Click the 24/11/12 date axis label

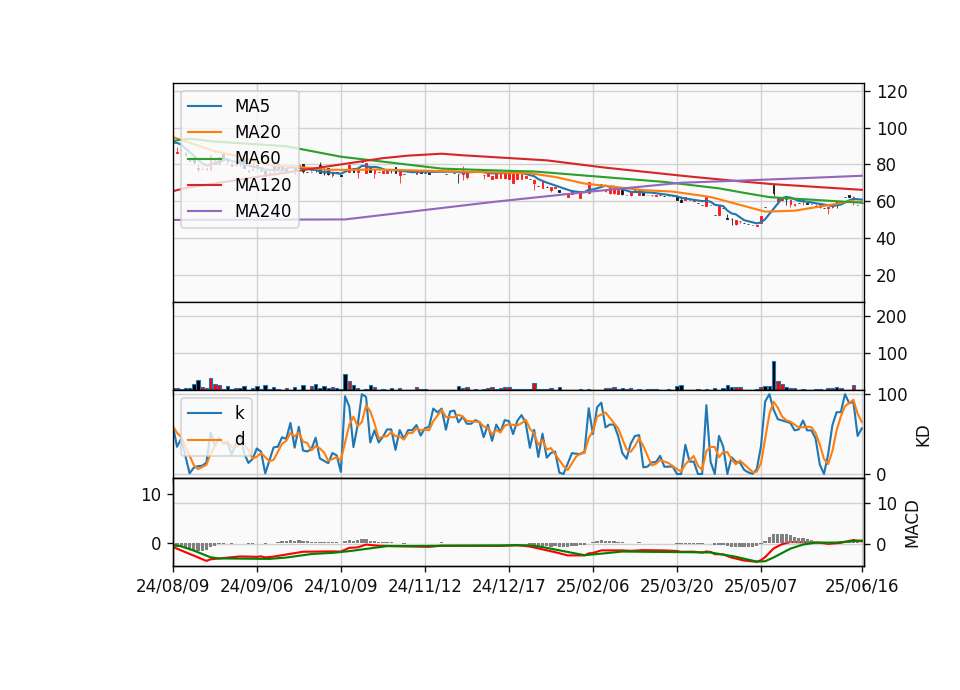click(x=424, y=586)
